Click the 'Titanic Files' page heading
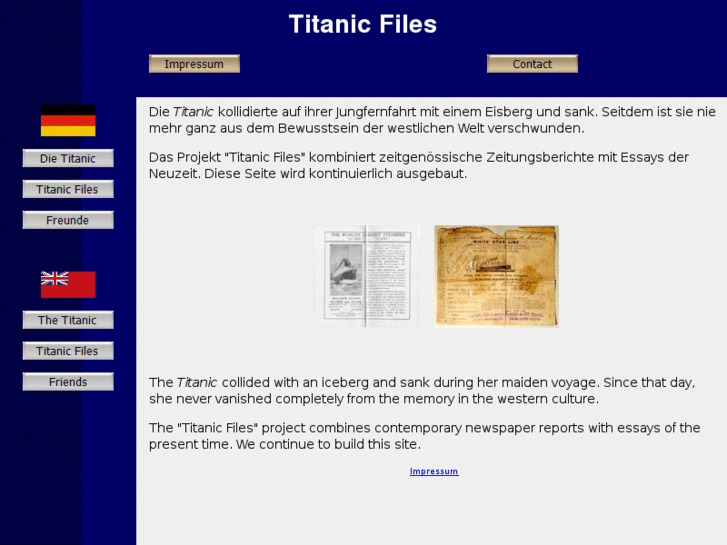Screen dimensions: 727x545 [x=363, y=24]
